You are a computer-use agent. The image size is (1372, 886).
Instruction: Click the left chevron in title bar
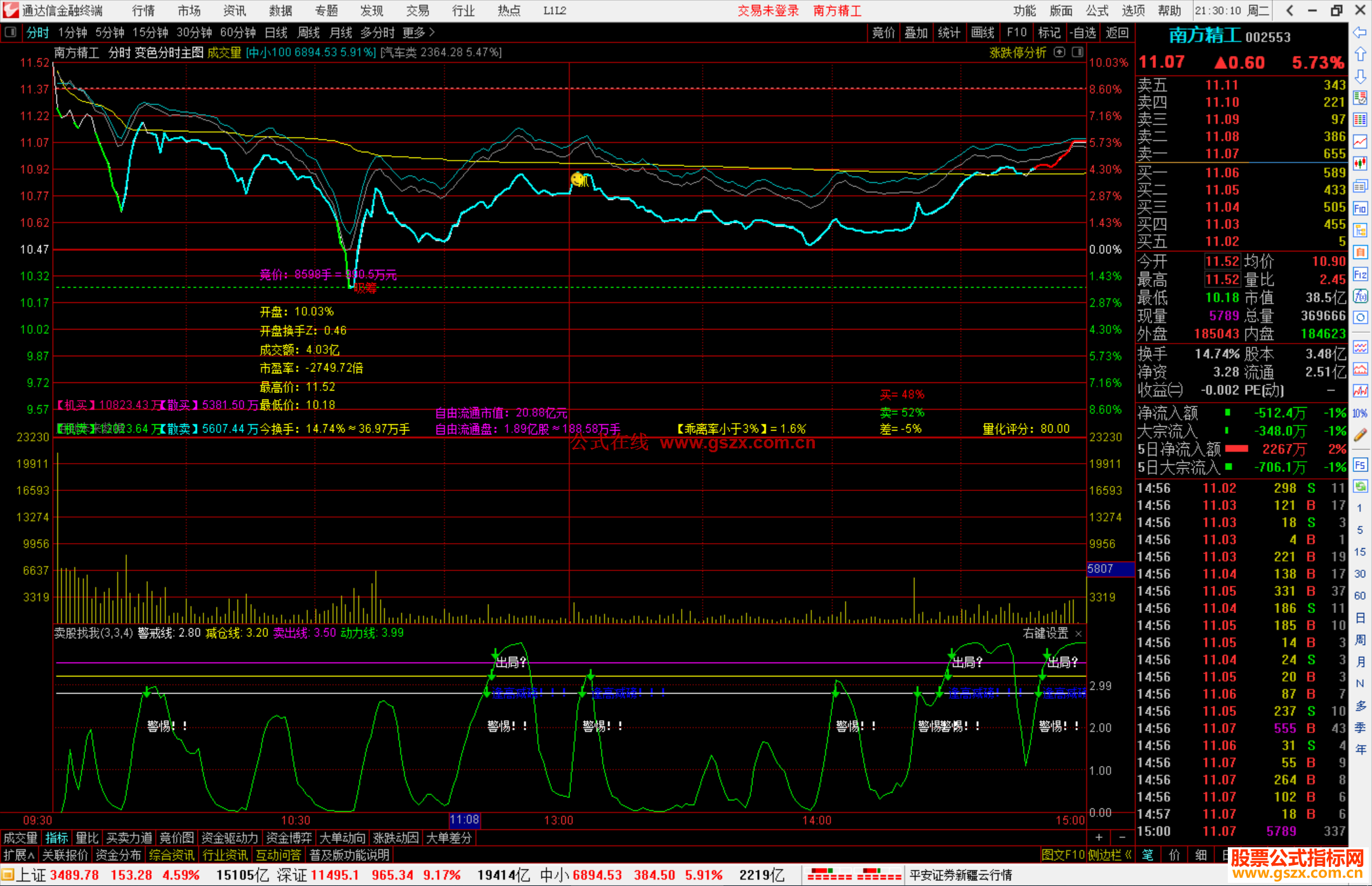pyautogui.click(x=1289, y=10)
